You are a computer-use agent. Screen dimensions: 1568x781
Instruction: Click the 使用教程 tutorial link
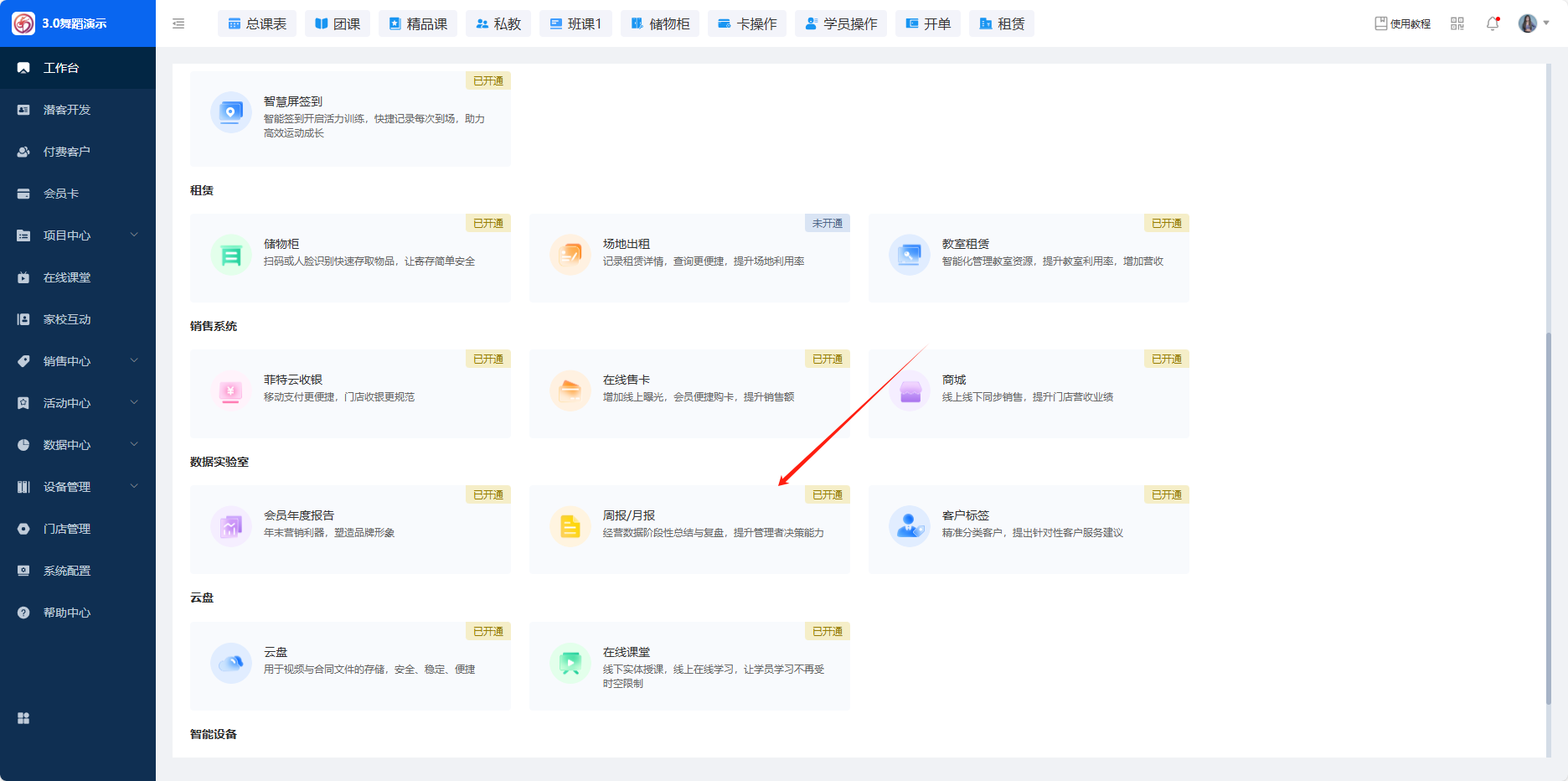[x=1403, y=23]
